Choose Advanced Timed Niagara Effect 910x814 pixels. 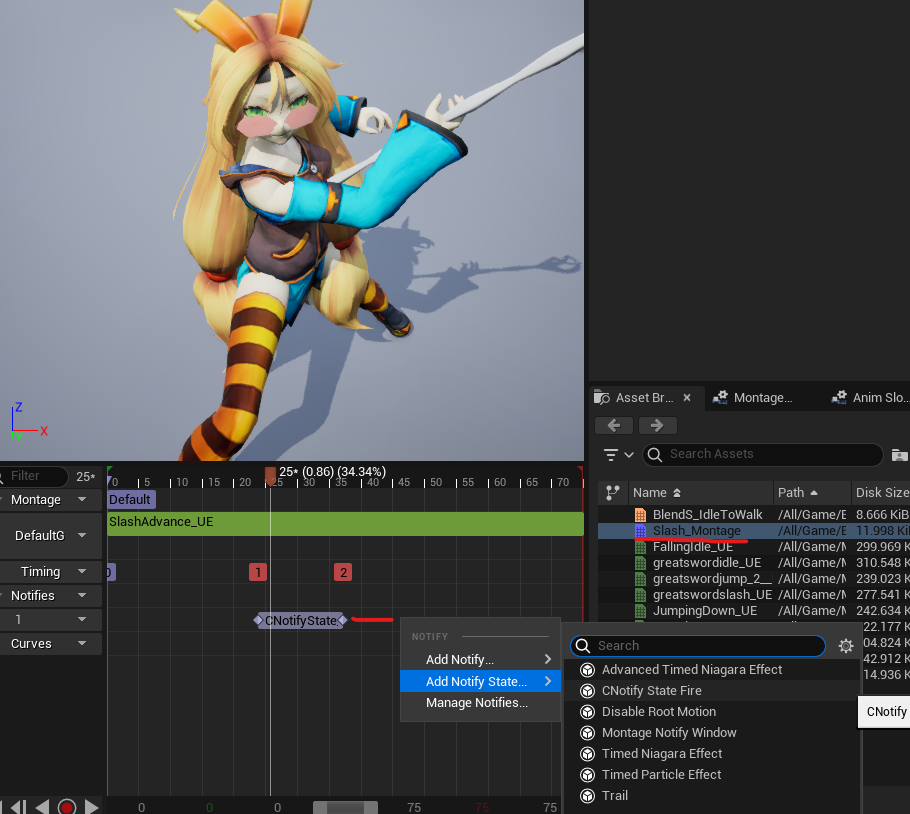(x=712, y=670)
